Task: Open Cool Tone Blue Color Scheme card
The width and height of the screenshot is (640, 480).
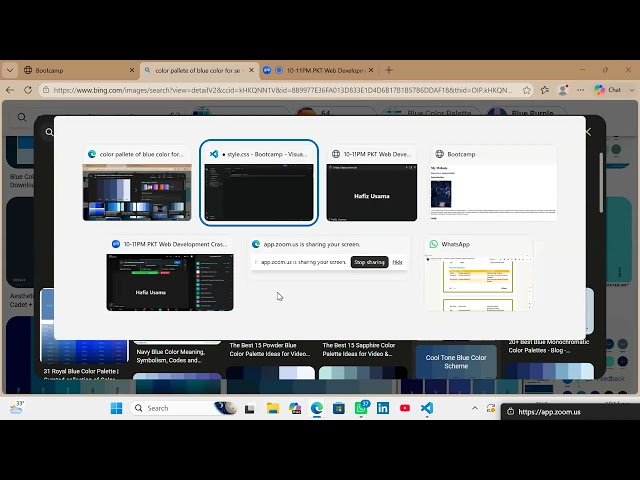Action: click(456, 362)
